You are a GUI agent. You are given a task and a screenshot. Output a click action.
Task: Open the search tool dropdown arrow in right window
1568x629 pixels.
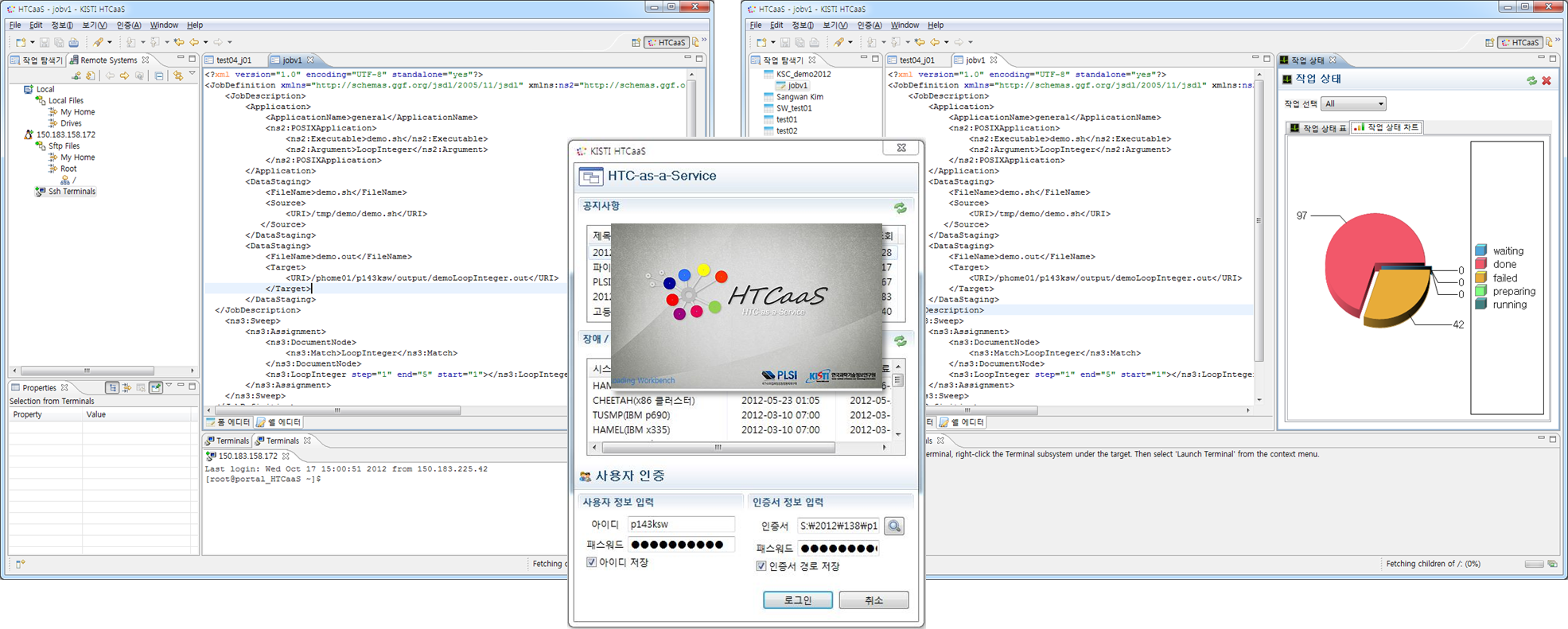pyautogui.click(x=850, y=42)
